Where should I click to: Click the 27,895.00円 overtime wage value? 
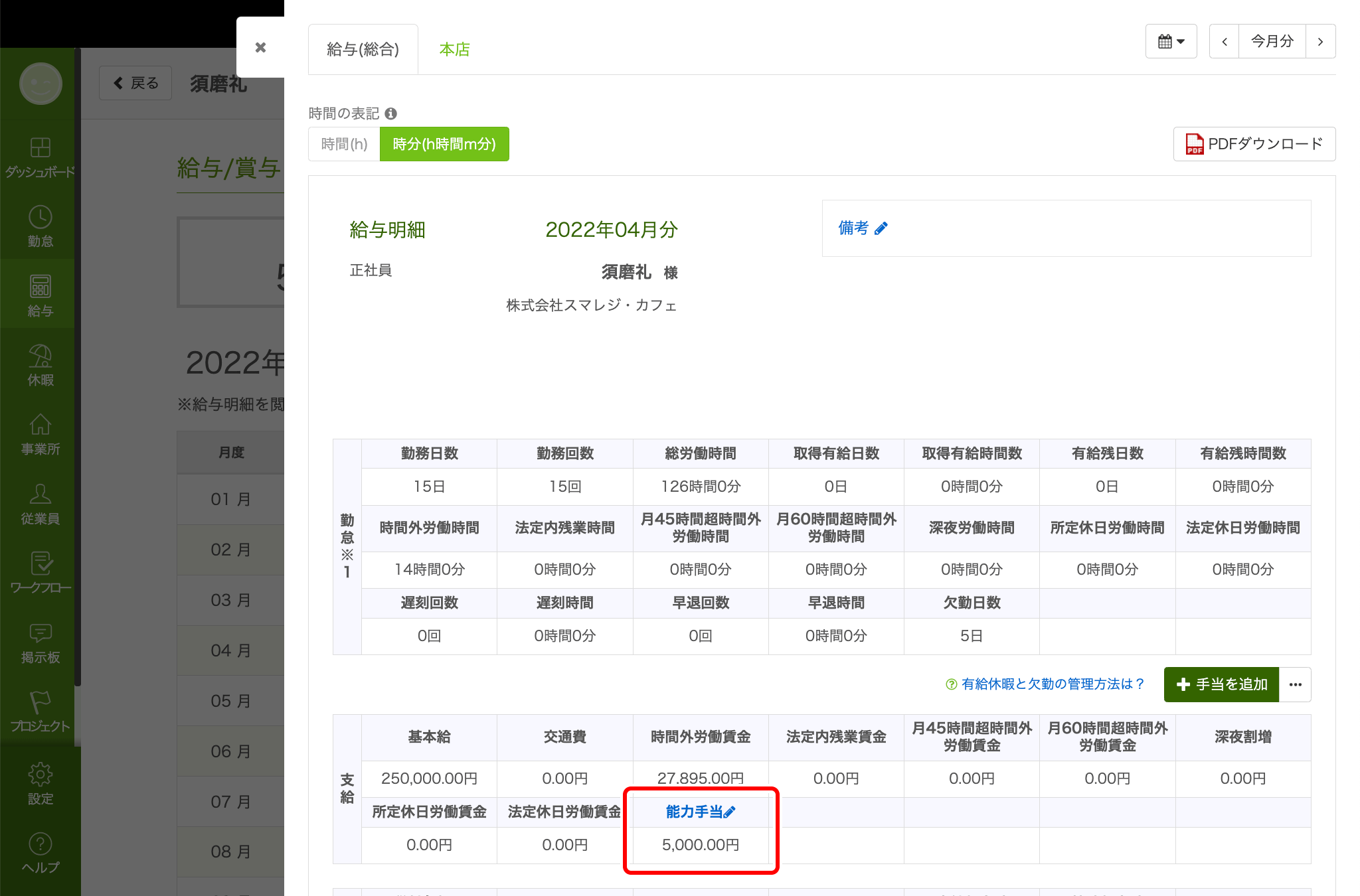tap(701, 779)
